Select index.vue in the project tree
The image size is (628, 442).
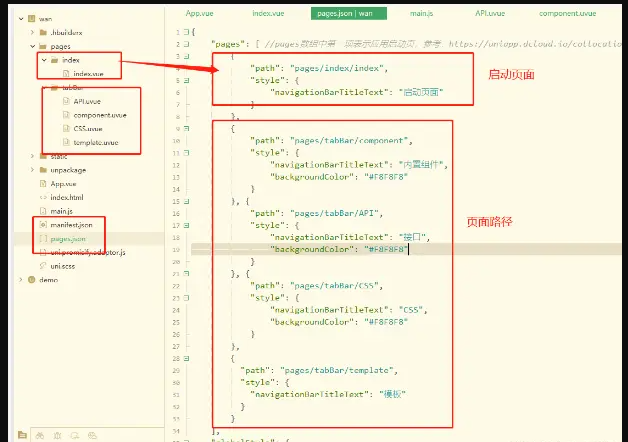pyautogui.click(x=88, y=74)
